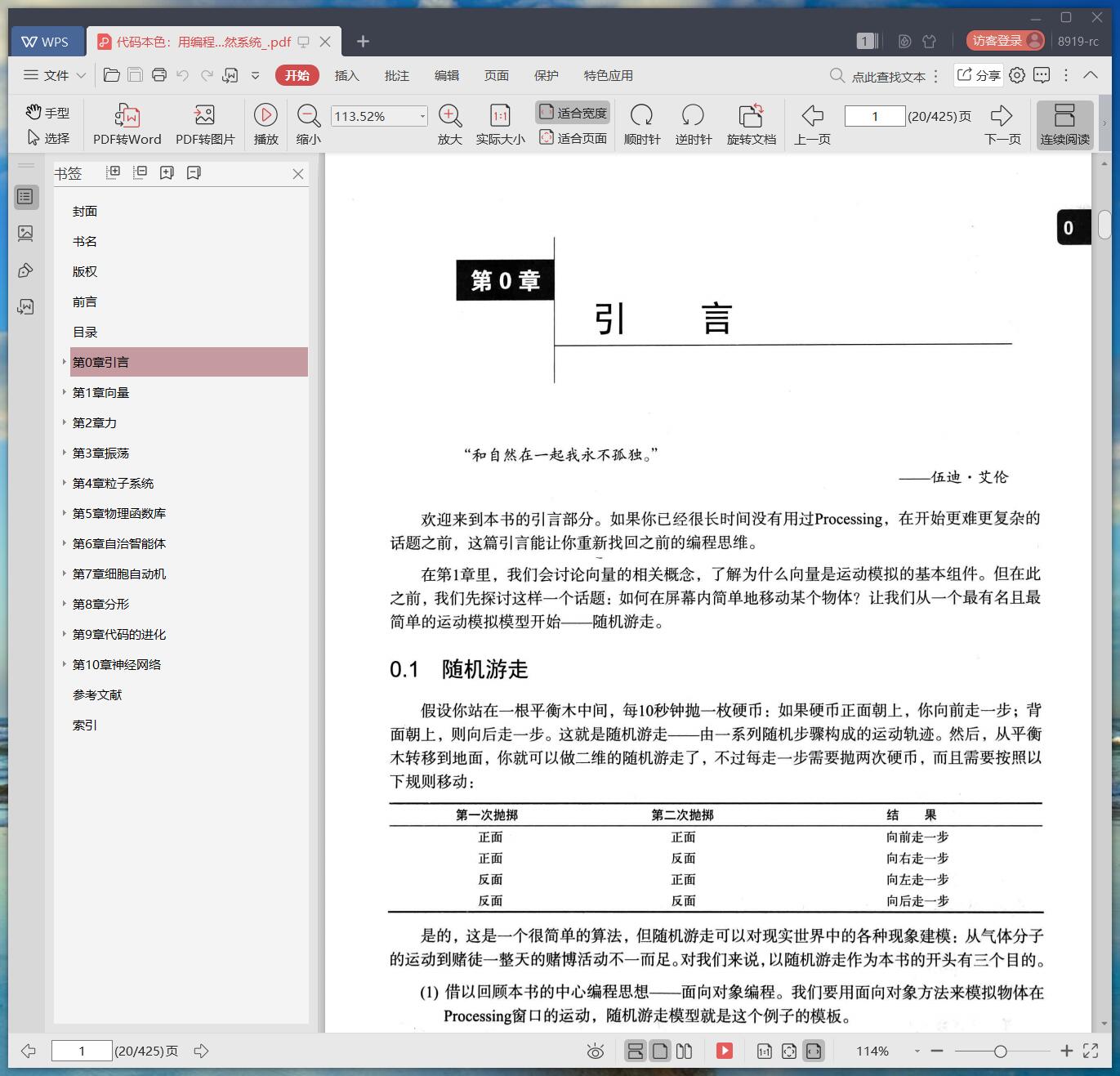The image size is (1120, 1076).
Task: Open a new tab with plus
Action: 364,42
